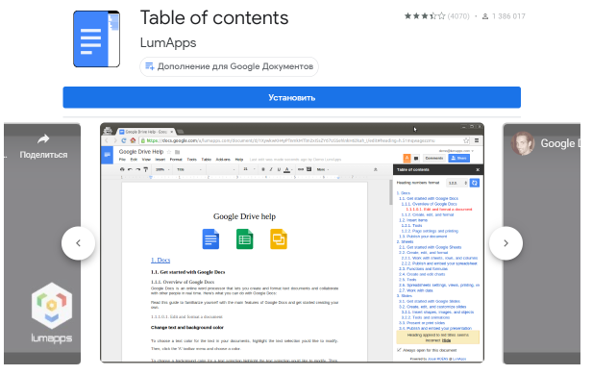The image size is (592, 375).
Task: Click the Поделиться share arrow in left thumbnail
Action: (43, 139)
